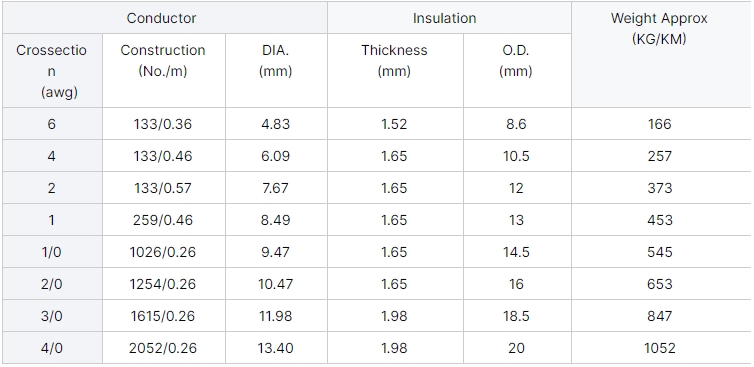754x367 pixels.
Task: Select the weight value 1052
Action: 660,348
